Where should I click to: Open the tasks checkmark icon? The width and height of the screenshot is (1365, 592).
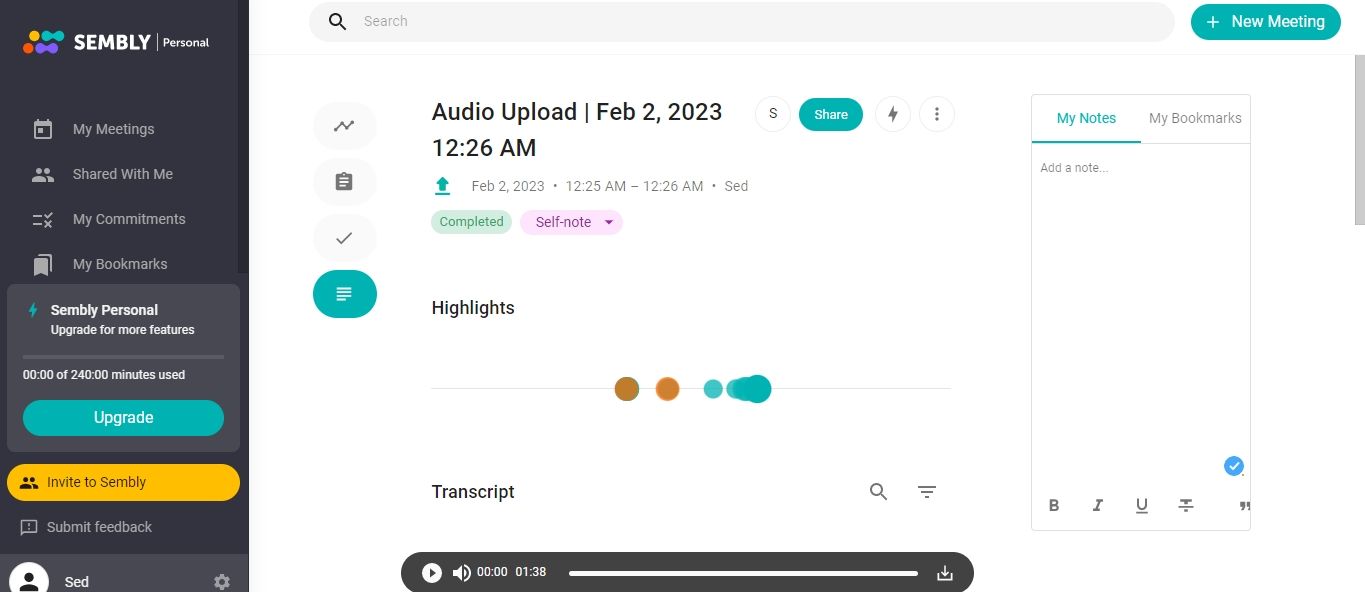(x=344, y=238)
